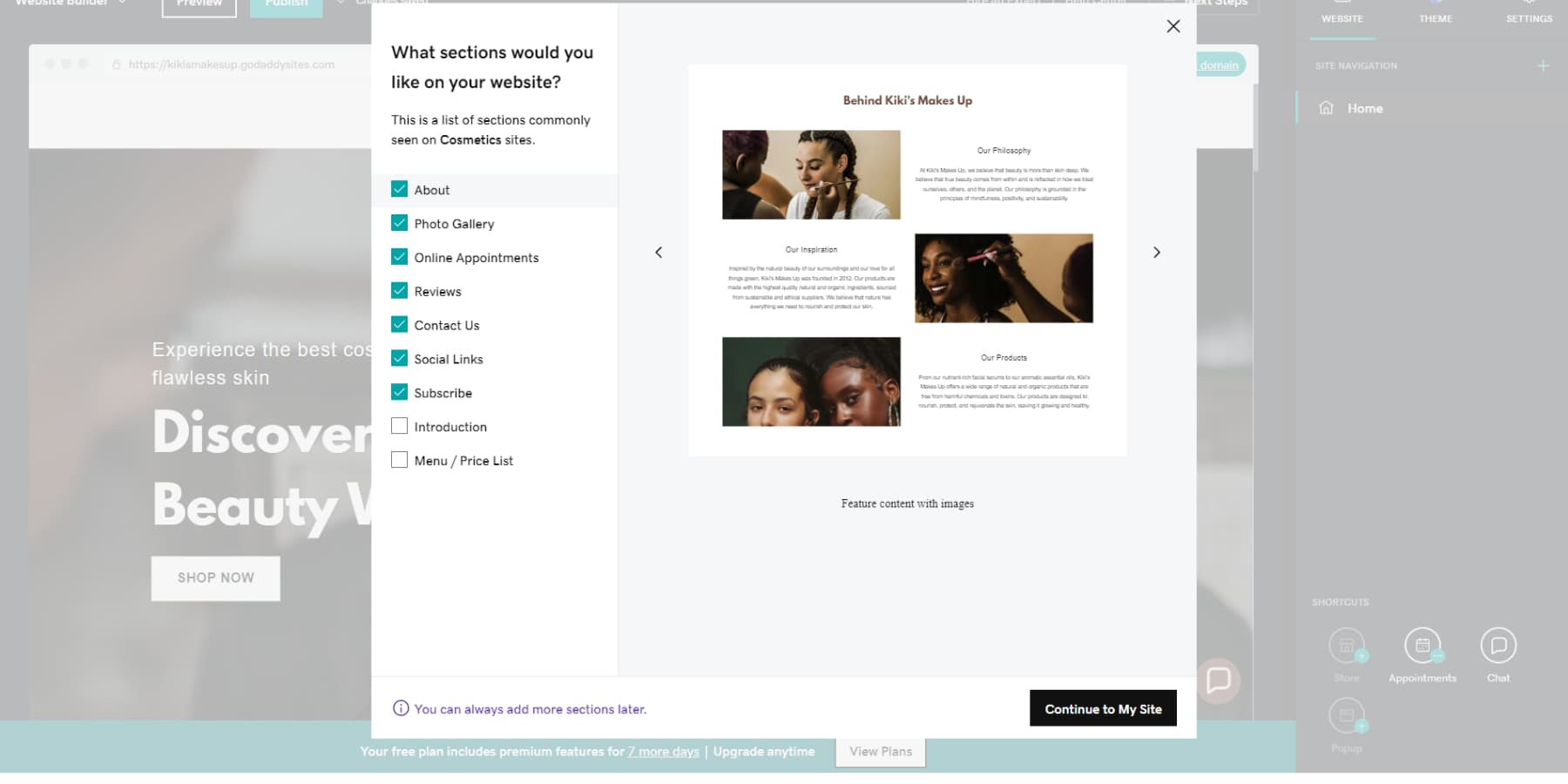Image resolution: width=1568 pixels, height=784 pixels.
Task: Click Continue to My Site
Action: point(1103,708)
